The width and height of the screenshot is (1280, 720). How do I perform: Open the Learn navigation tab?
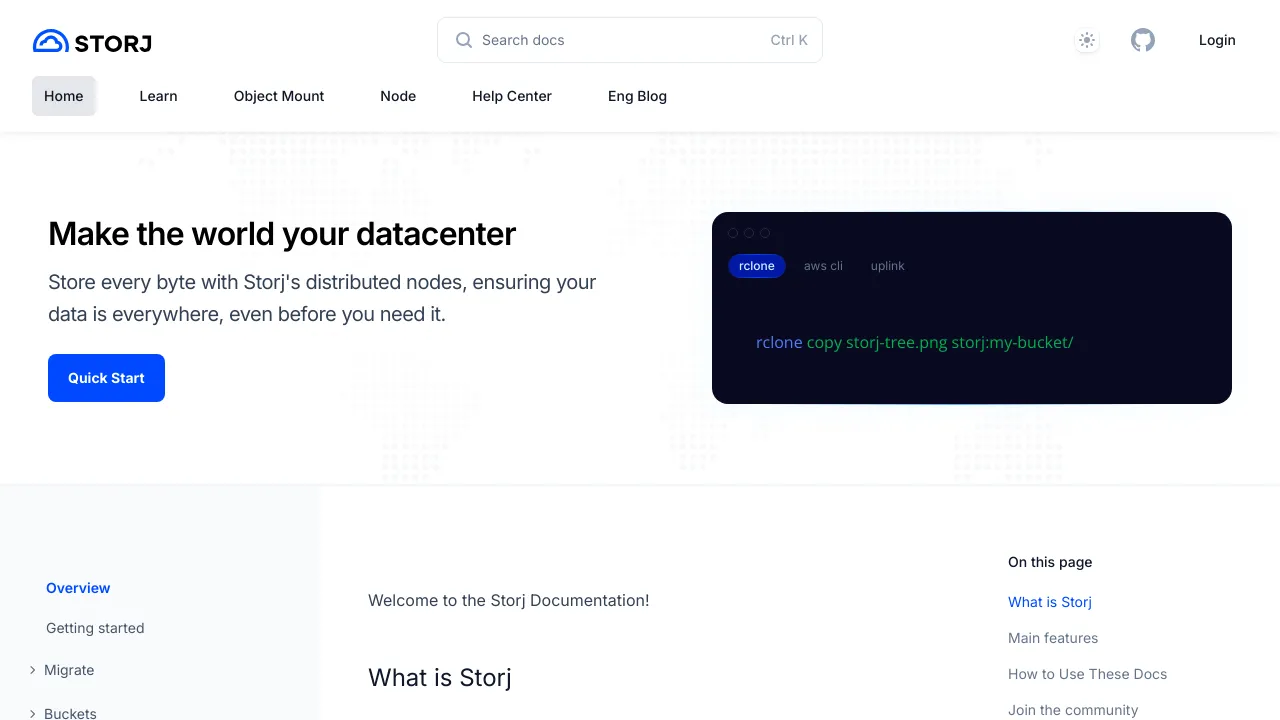[x=158, y=96]
